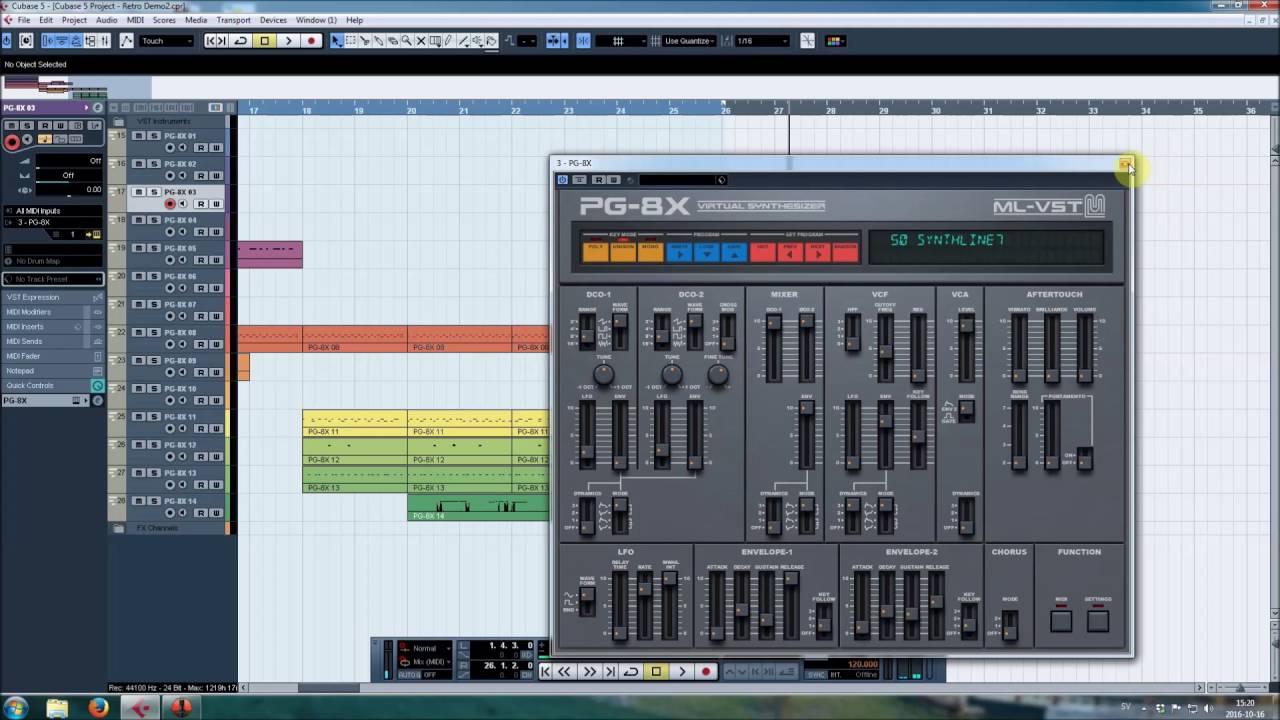The image size is (1280, 720).
Task: Mute track PG-8X 11
Action: point(139,416)
